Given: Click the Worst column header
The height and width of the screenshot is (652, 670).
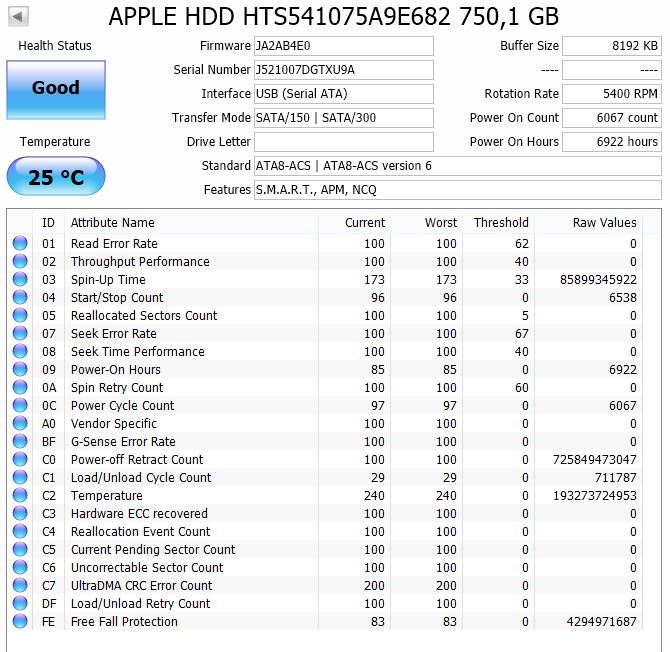Looking at the screenshot, I should pyautogui.click(x=426, y=222).
